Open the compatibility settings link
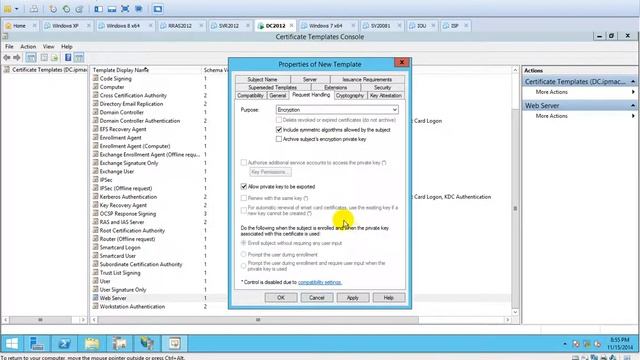Image resolution: width=640 pixels, height=360 pixels. tap(320, 282)
